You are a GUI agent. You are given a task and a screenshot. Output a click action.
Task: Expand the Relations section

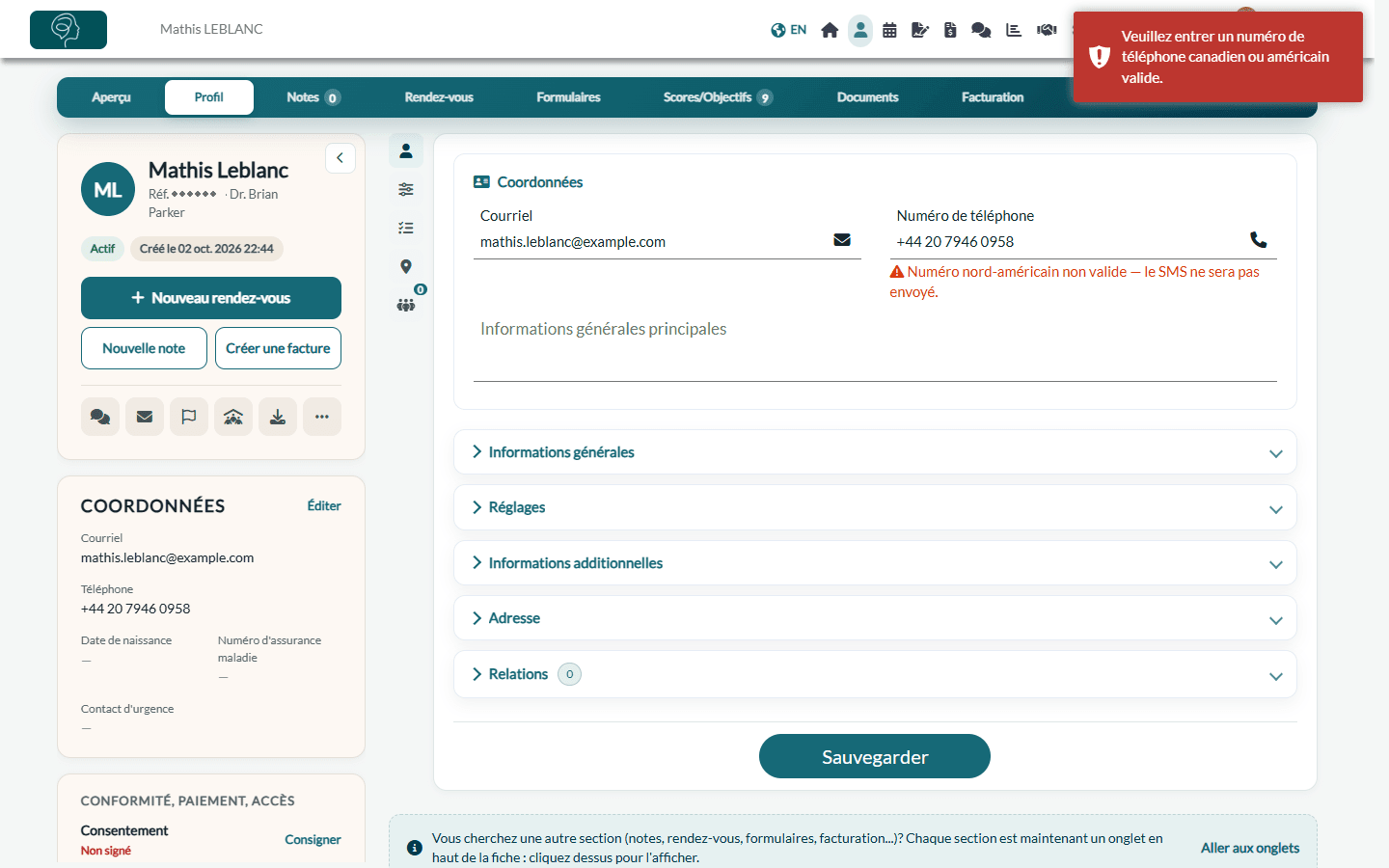click(x=875, y=674)
